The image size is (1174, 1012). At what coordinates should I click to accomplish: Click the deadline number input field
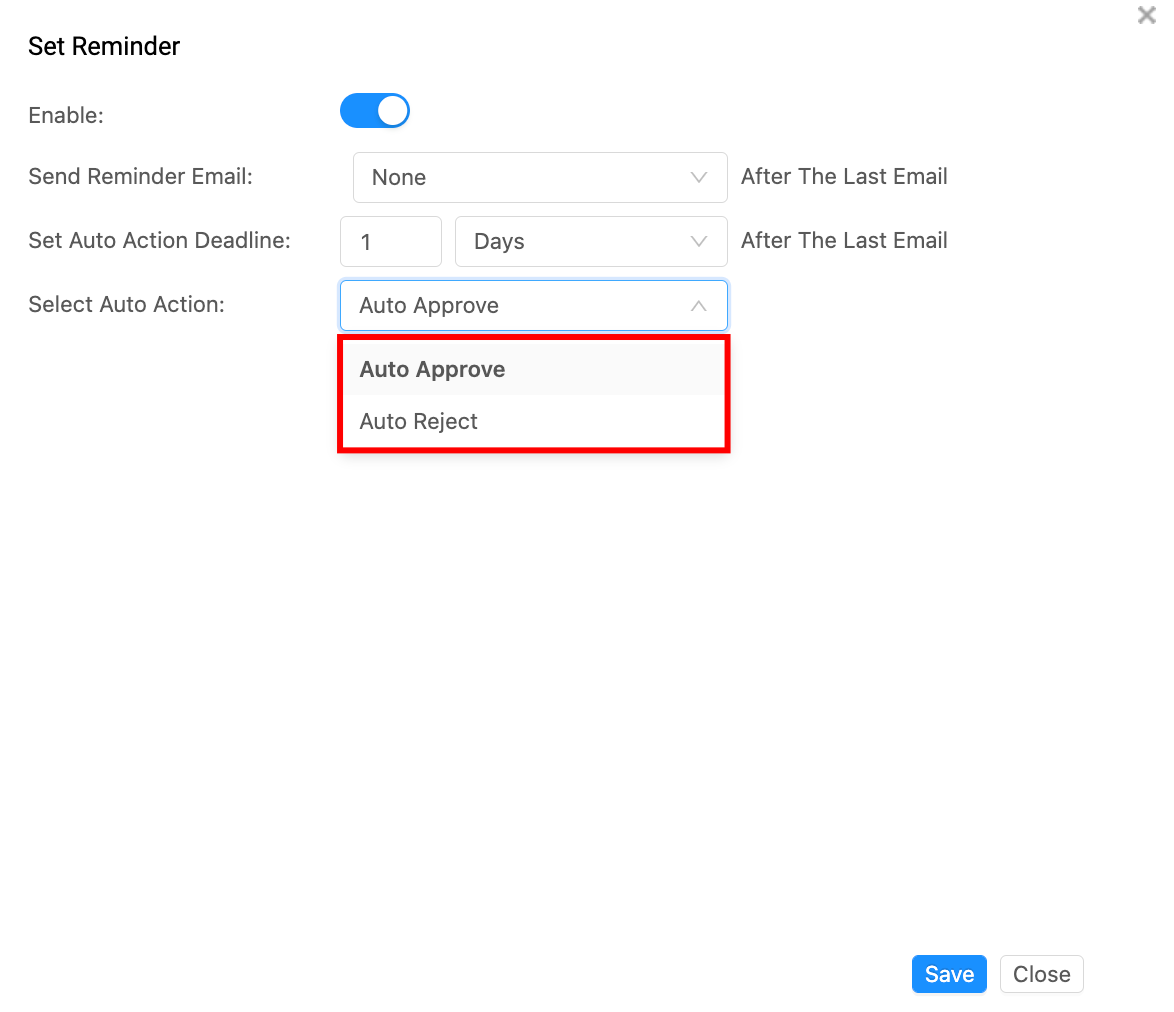pos(390,241)
